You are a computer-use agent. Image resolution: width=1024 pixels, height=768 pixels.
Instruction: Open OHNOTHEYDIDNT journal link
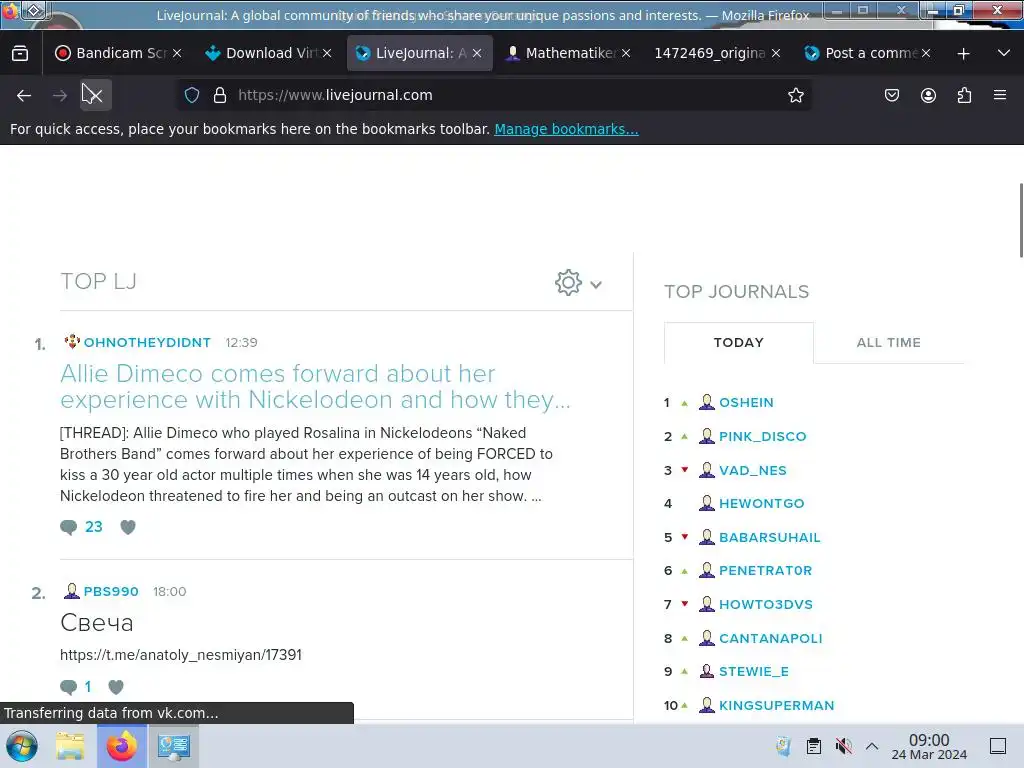147,343
